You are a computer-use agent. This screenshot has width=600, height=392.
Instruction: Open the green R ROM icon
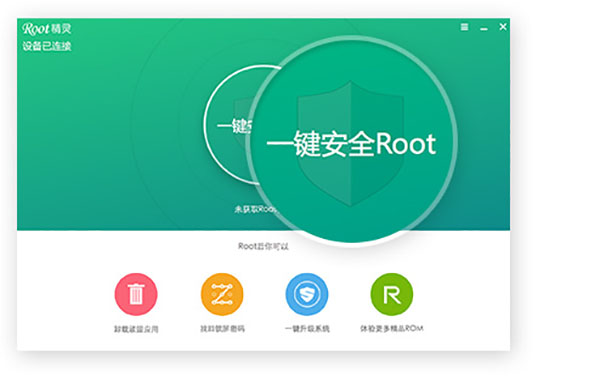[392, 294]
